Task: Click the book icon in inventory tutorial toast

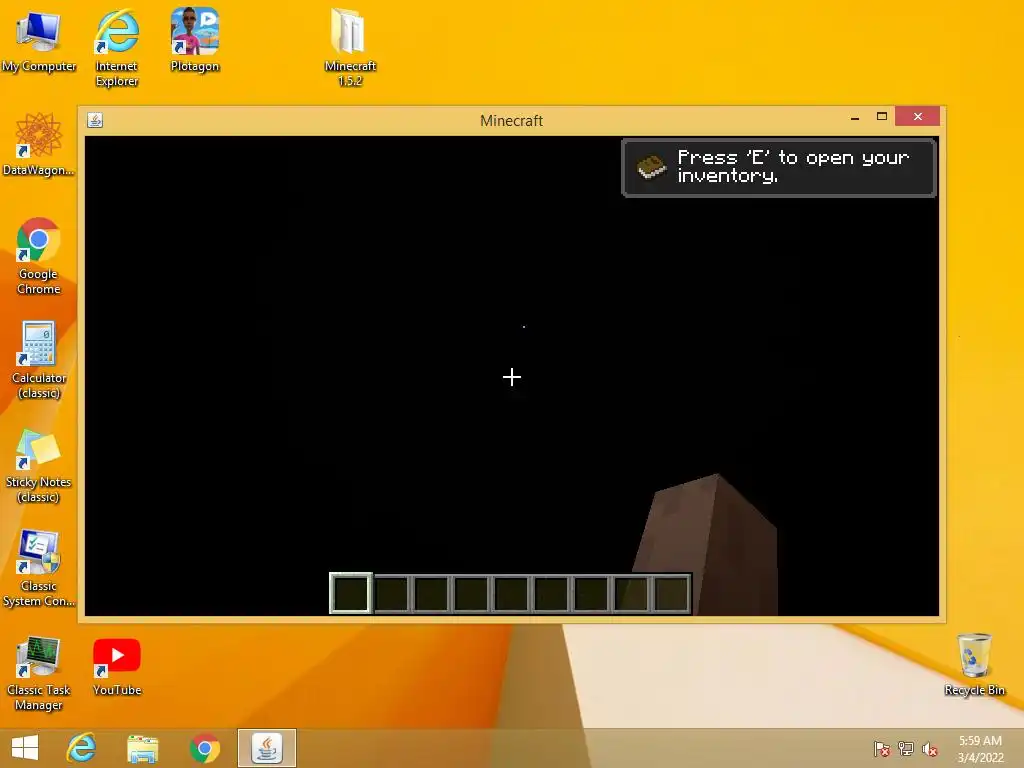Action: 651,167
